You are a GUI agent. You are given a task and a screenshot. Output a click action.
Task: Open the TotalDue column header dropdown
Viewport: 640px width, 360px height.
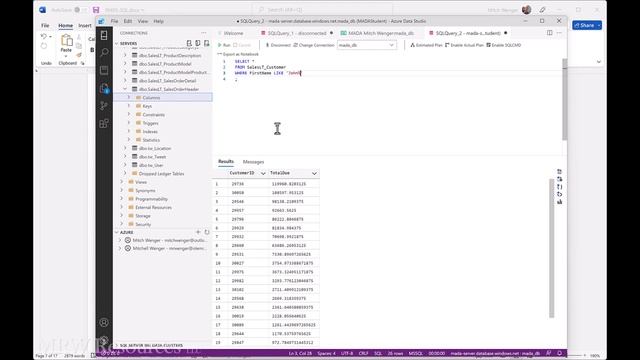coord(314,173)
